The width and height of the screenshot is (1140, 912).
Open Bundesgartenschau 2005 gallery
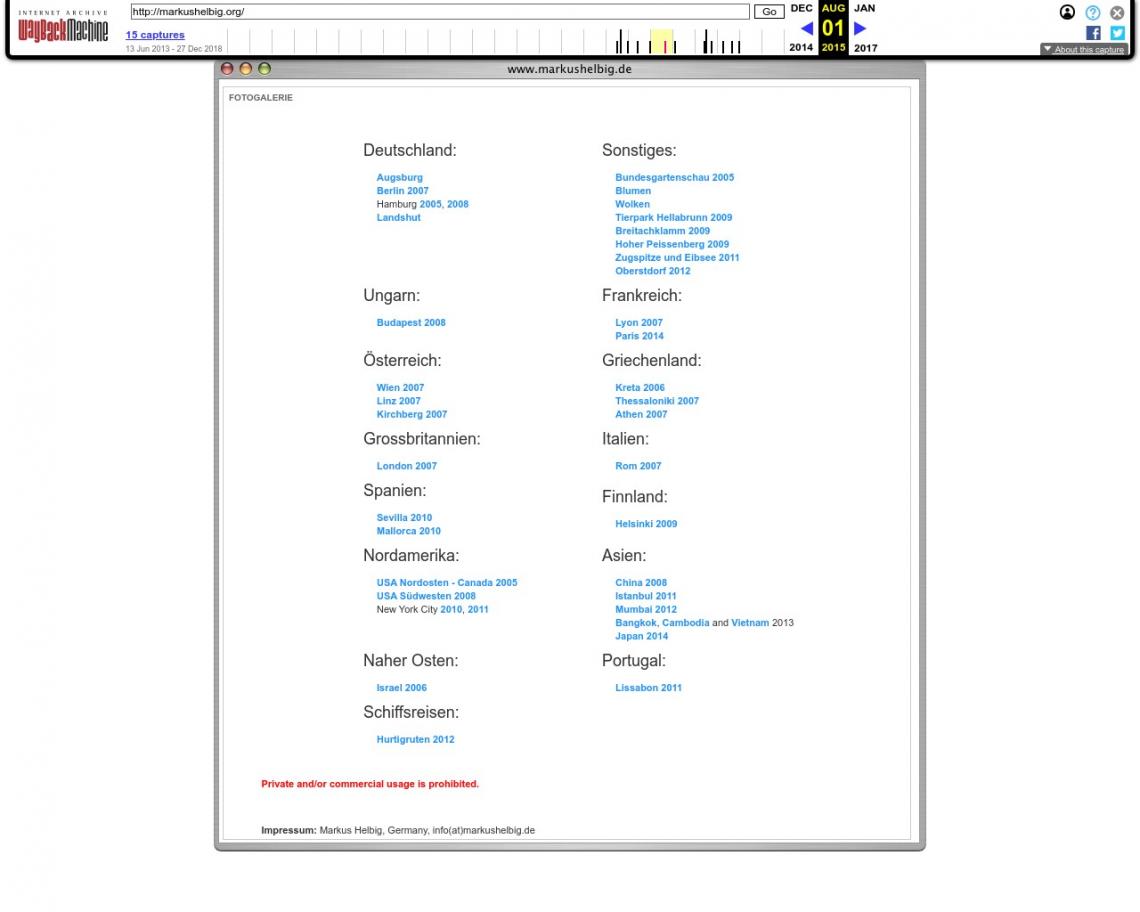coord(674,177)
